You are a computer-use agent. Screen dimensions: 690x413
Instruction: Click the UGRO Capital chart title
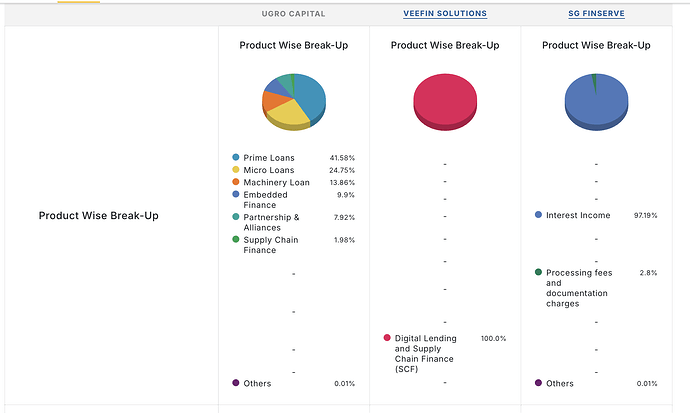(x=294, y=45)
